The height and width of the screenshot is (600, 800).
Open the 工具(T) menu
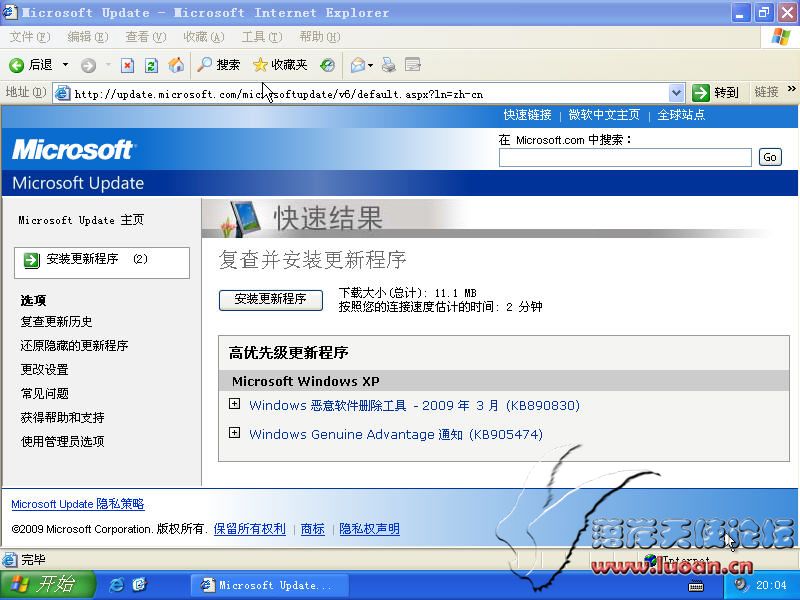coord(262,37)
